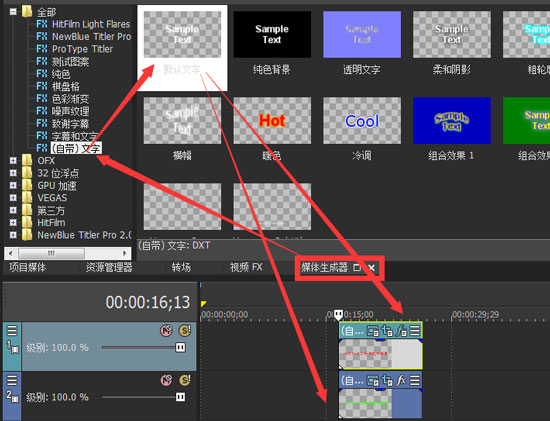Image resolution: width=550 pixels, height=421 pixels.
Task: Mute track 1 with the mute icon
Action: (x=167, y=330)
